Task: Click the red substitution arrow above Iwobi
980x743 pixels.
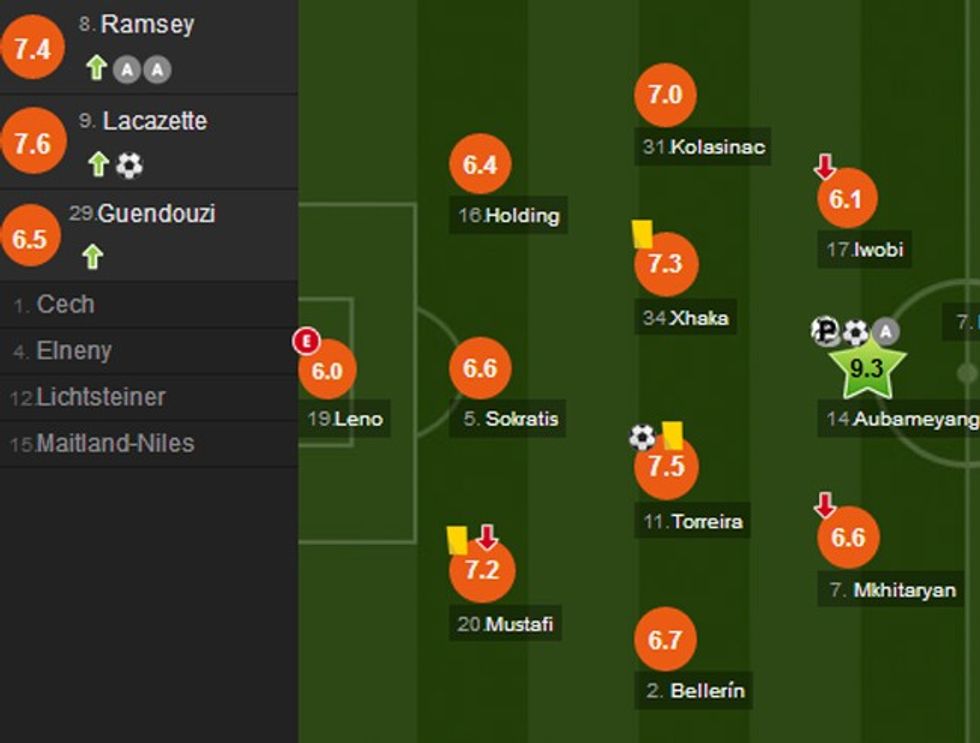Action: [825, 166]
